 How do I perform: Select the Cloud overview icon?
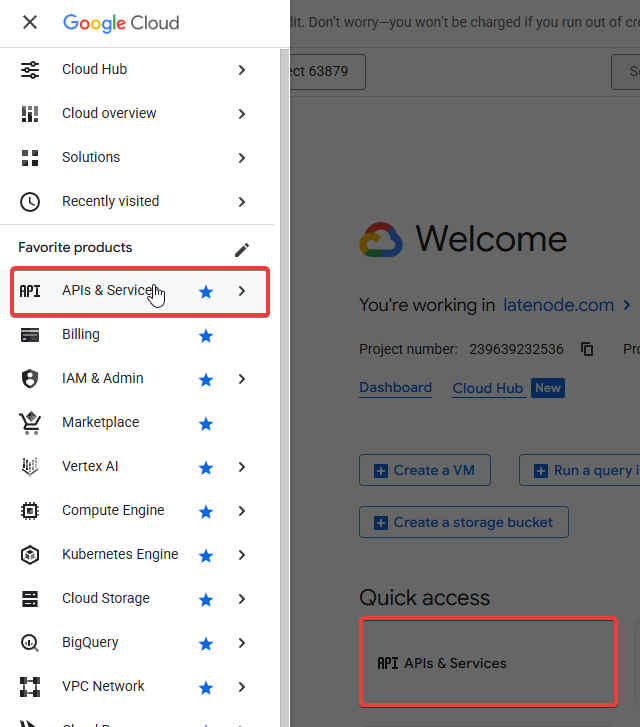[x=30, y=114]
